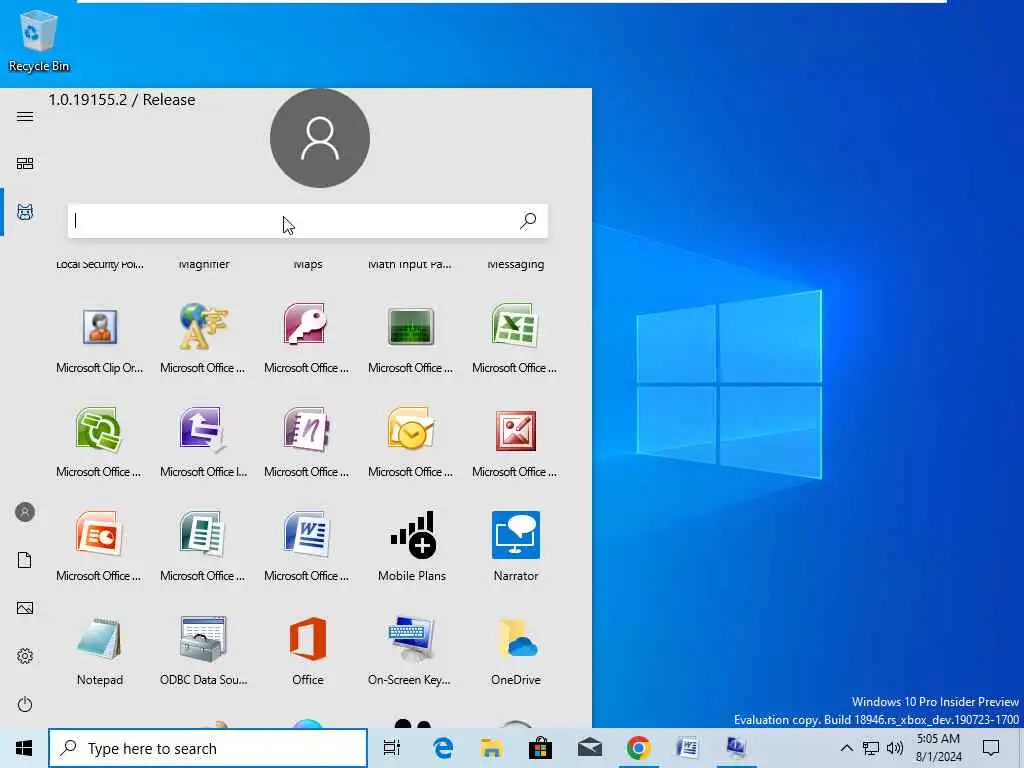Open Notepad

[x=99, y=650]
